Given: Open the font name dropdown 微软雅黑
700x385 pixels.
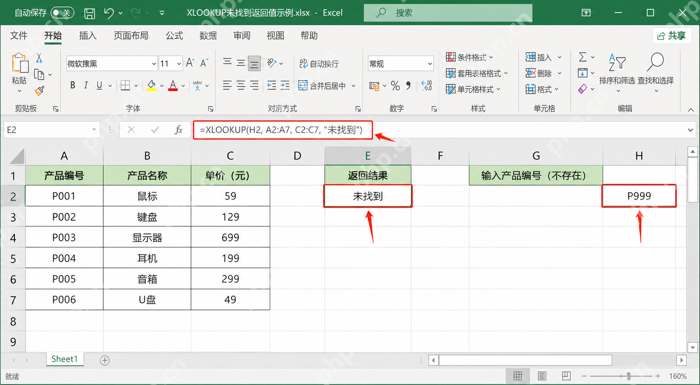Looking at the screenshot, I should (154, 64).
